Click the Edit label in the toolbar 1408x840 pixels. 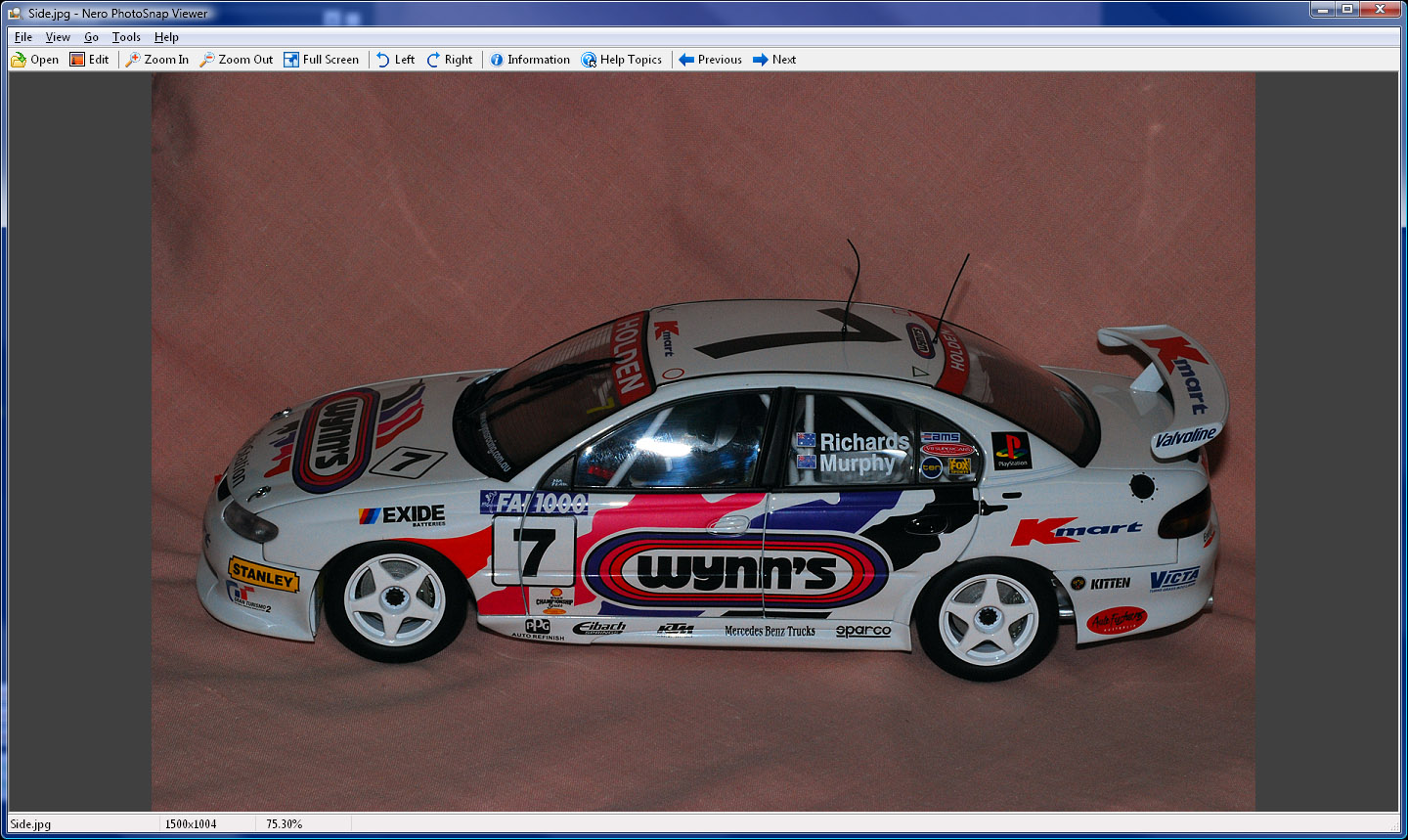(x=99, y=60)
